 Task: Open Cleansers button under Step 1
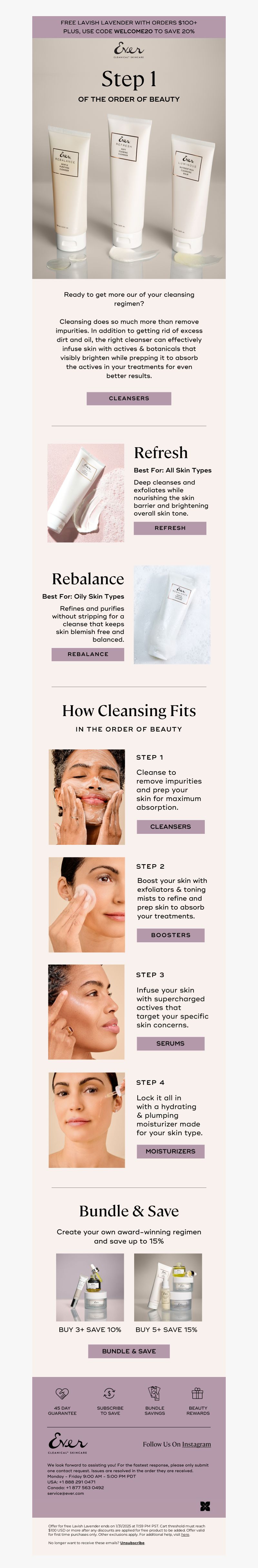[170, 827]
